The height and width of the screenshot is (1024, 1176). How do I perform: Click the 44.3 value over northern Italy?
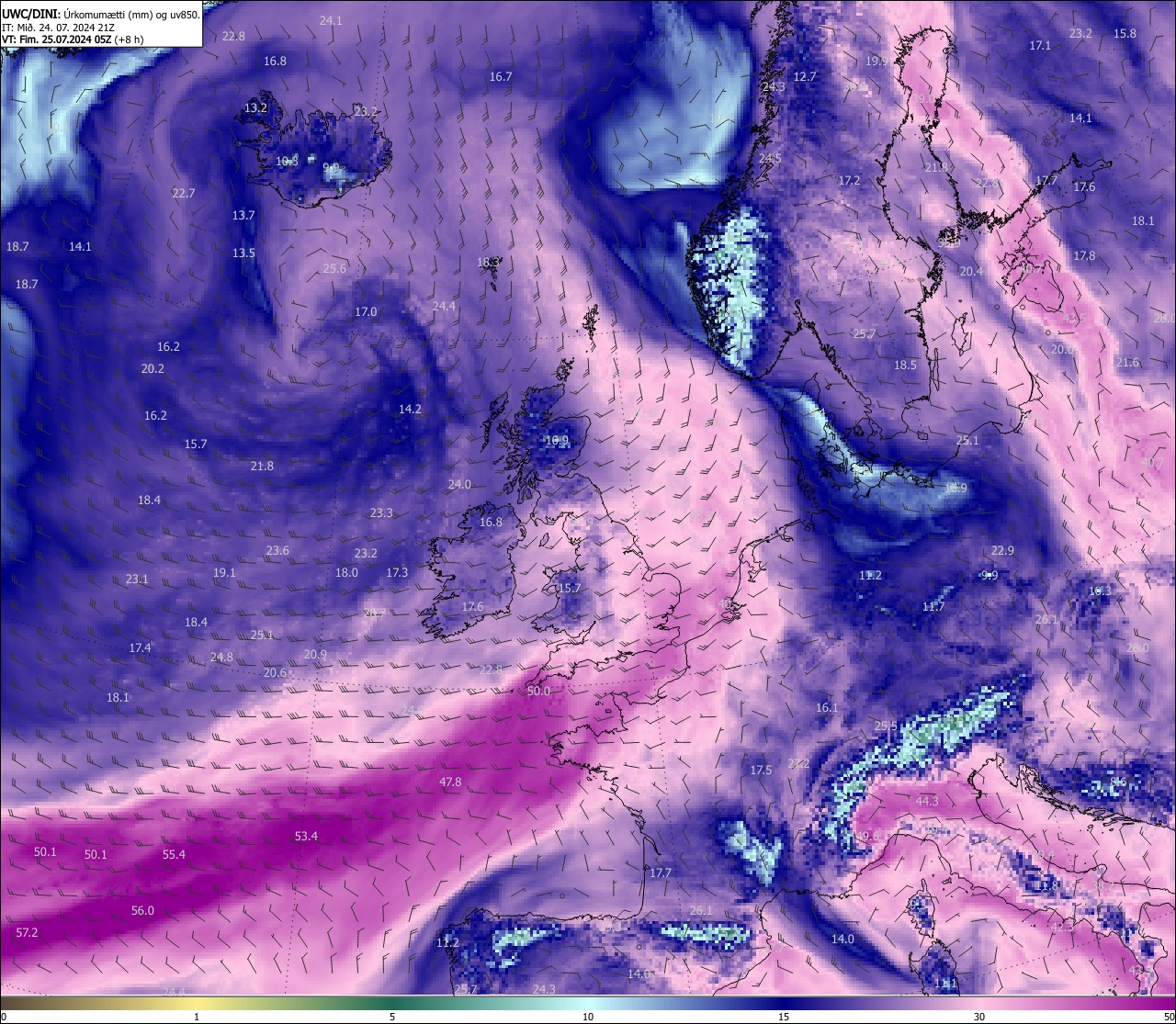[x=927, y=802]
